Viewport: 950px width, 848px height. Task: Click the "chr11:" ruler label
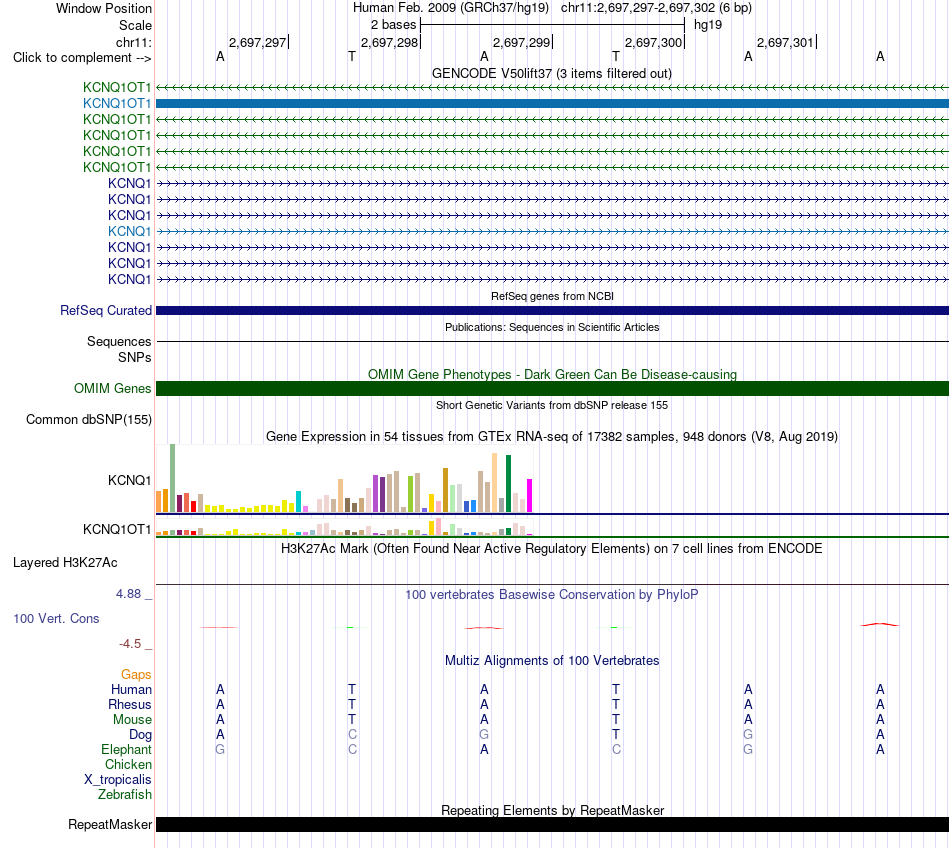(134, 42)
